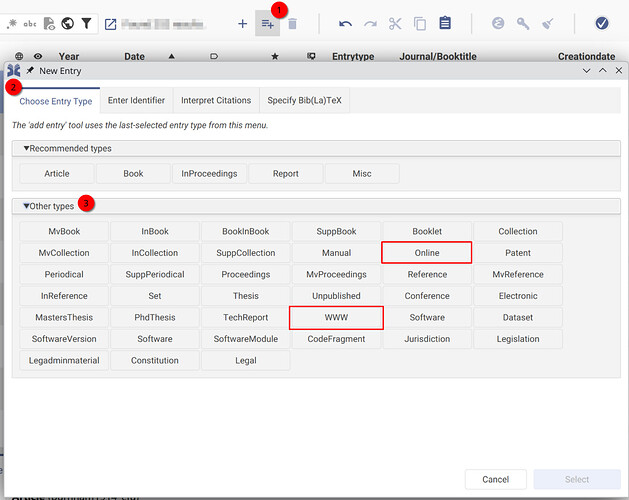
Task: Click the scissors cut icon
Action: [x=395, y=24]
